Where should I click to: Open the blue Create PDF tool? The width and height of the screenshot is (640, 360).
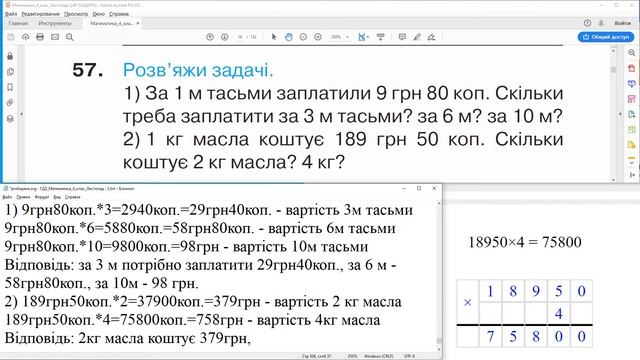point(631,84)
